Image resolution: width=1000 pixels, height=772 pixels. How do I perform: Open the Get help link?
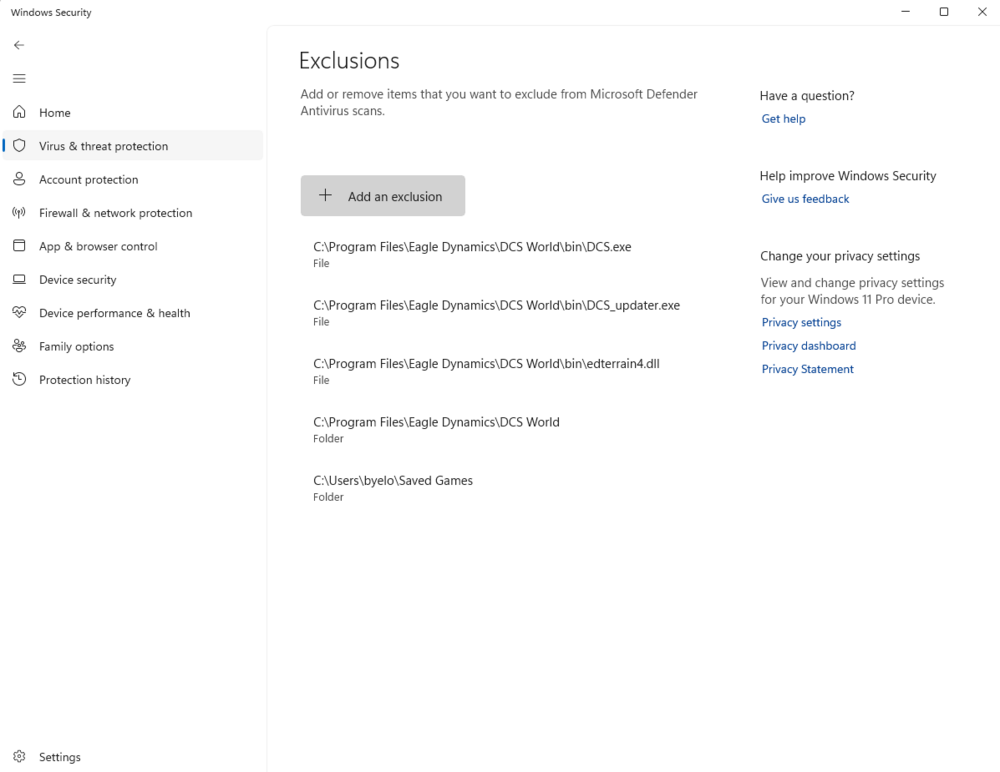(x=783, y=119)
